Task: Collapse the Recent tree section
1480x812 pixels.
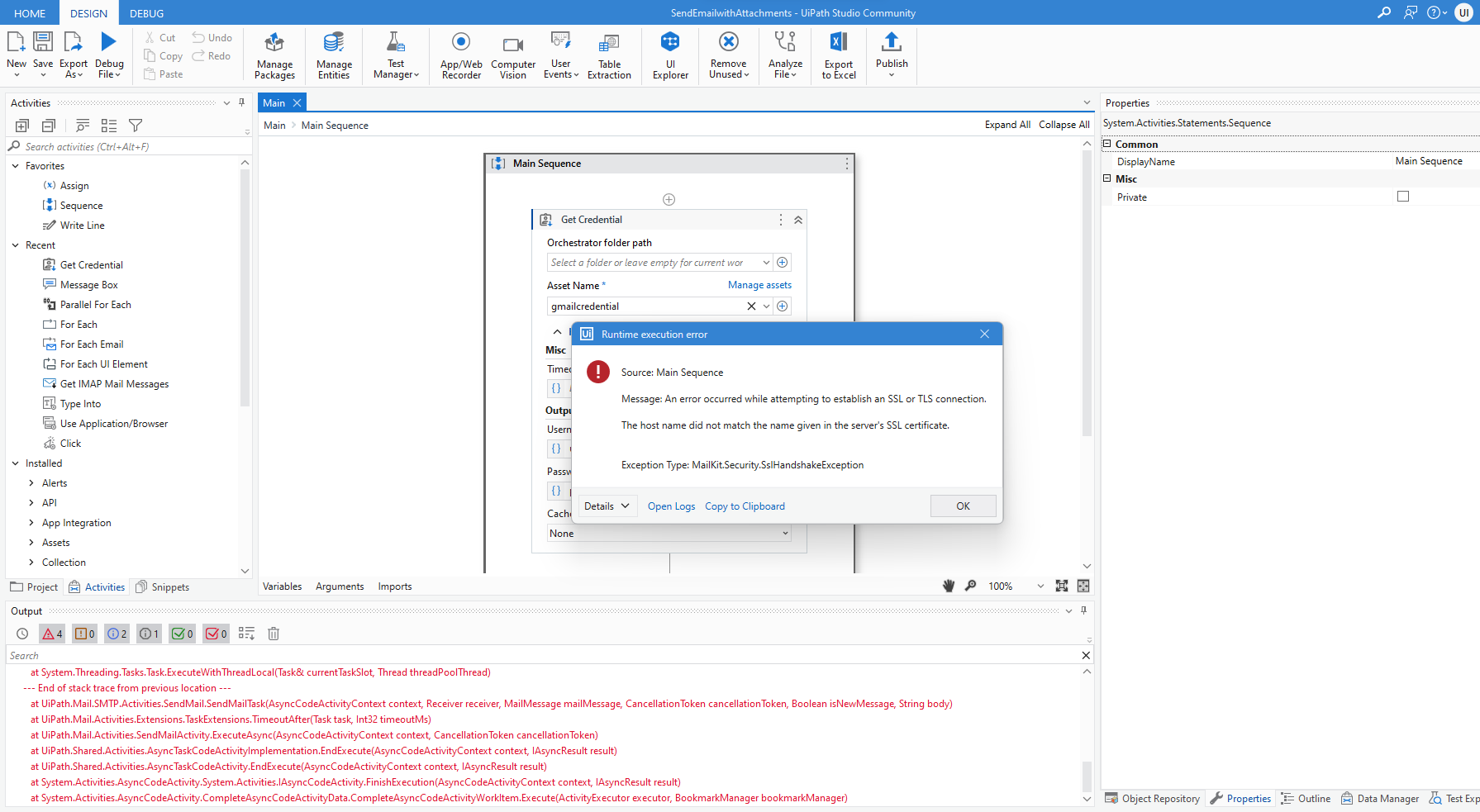Action: (x=15, y=245)
